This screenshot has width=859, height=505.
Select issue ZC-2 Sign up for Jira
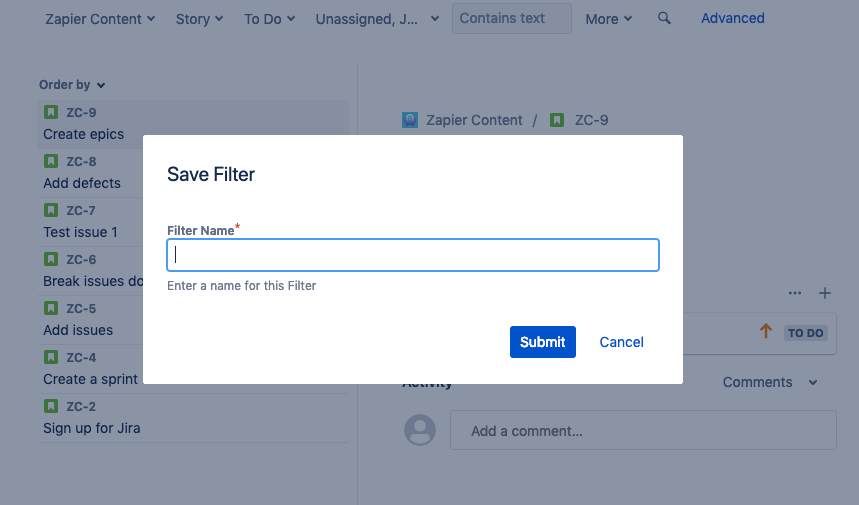click(x=193, y=418)
